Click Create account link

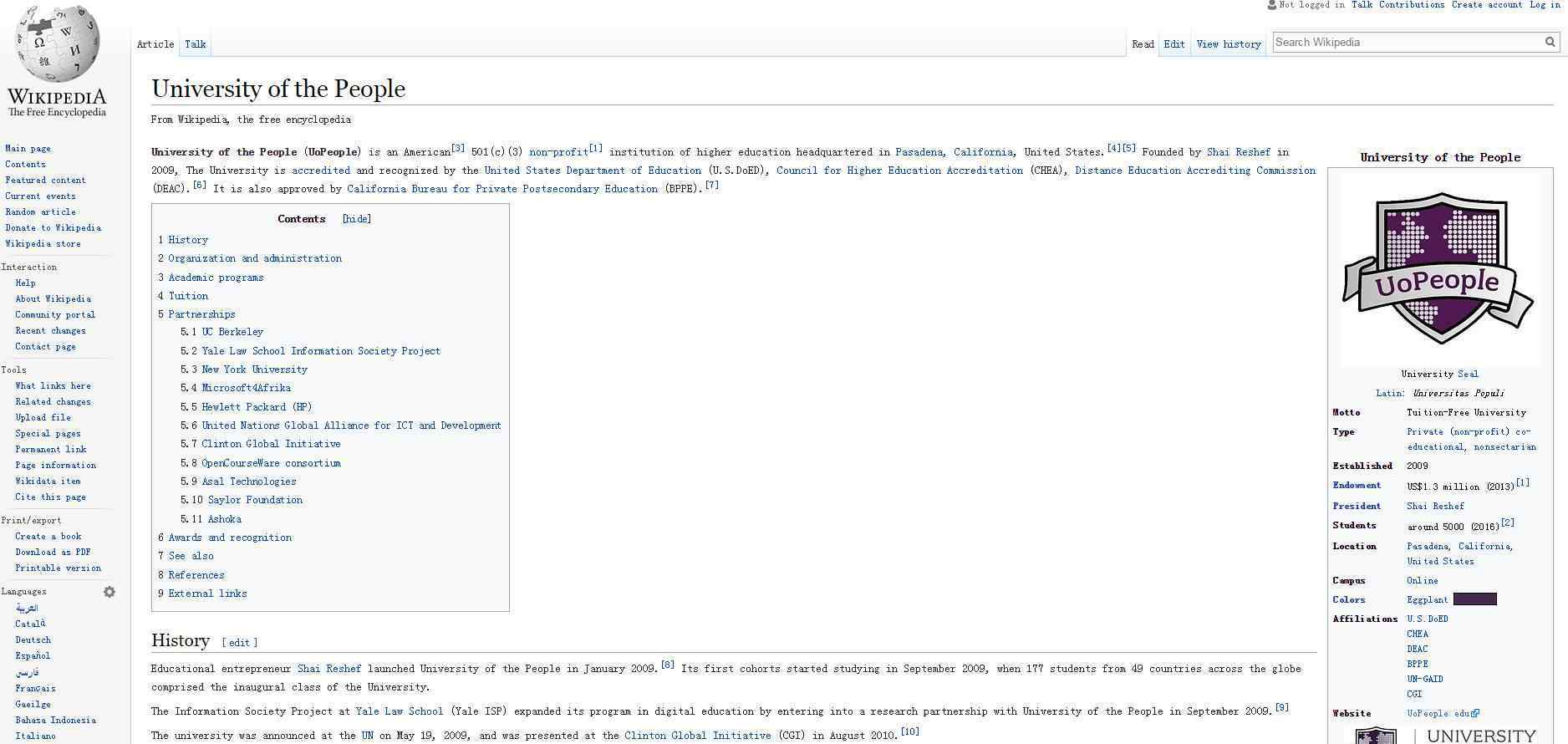(x=1487, y=5)
